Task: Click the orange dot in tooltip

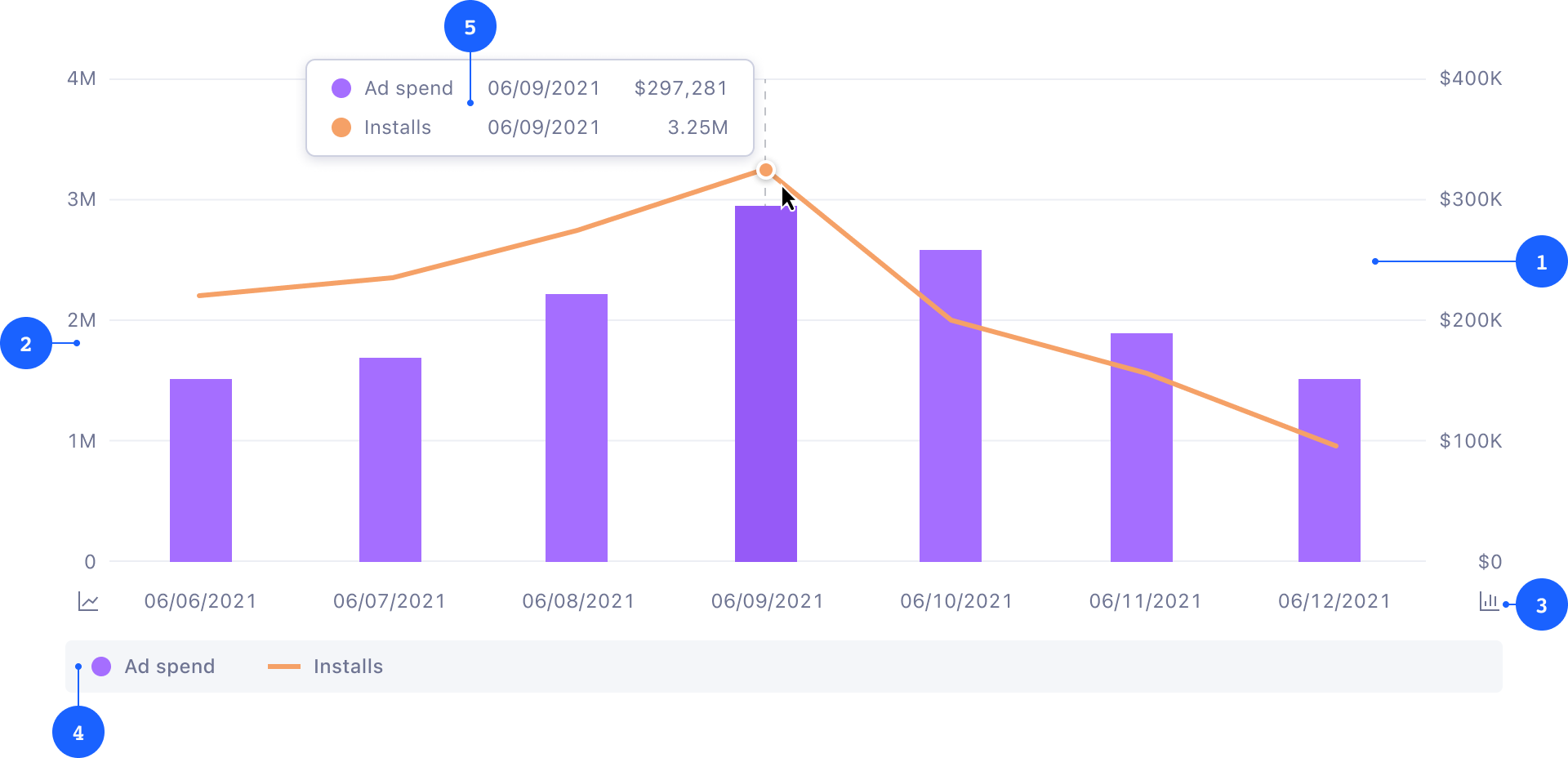Action: (x=341, y=127)
